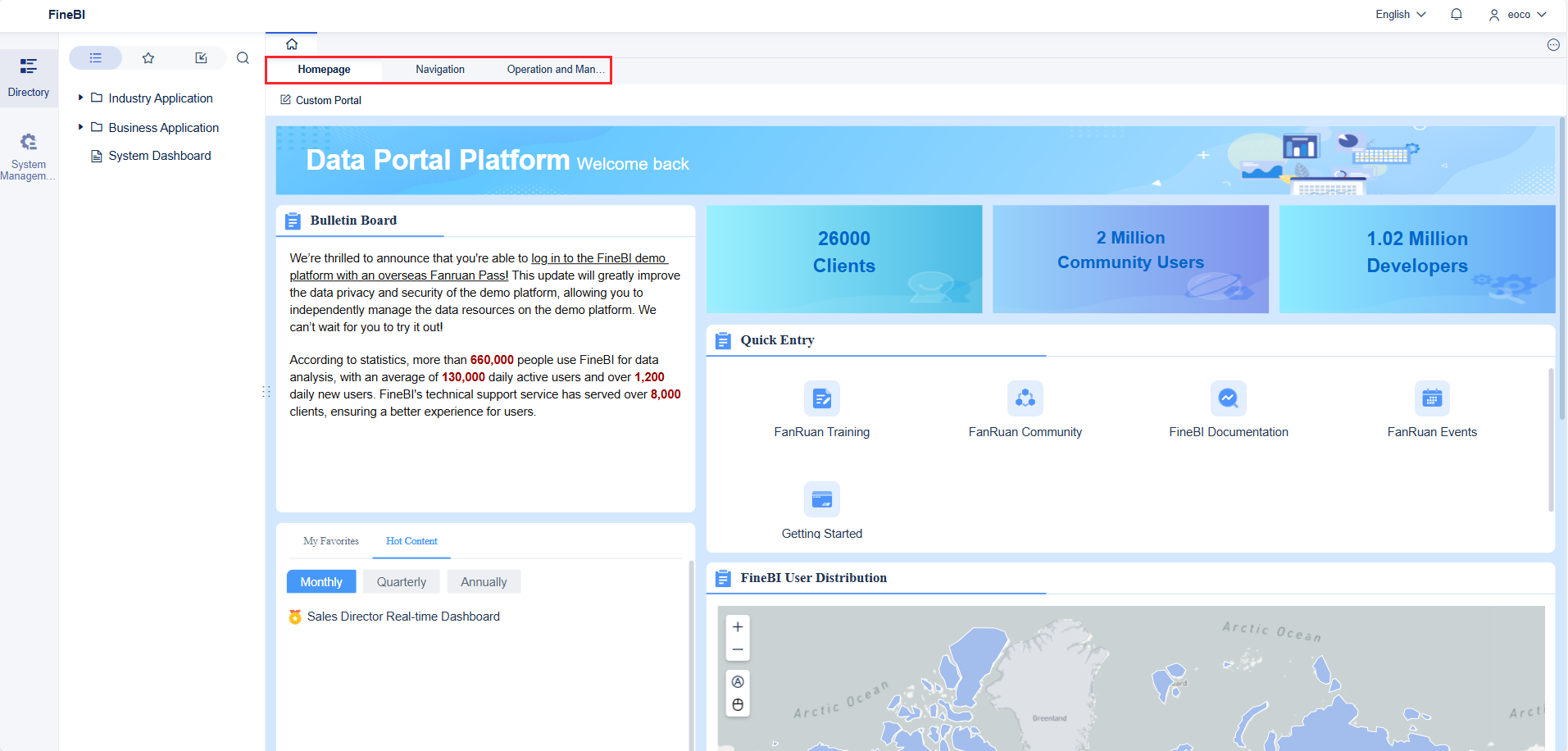This screenshot has height=751, width=1568.
Task: Click the sidebar collapse drag handle
Action: coord(266,392)
